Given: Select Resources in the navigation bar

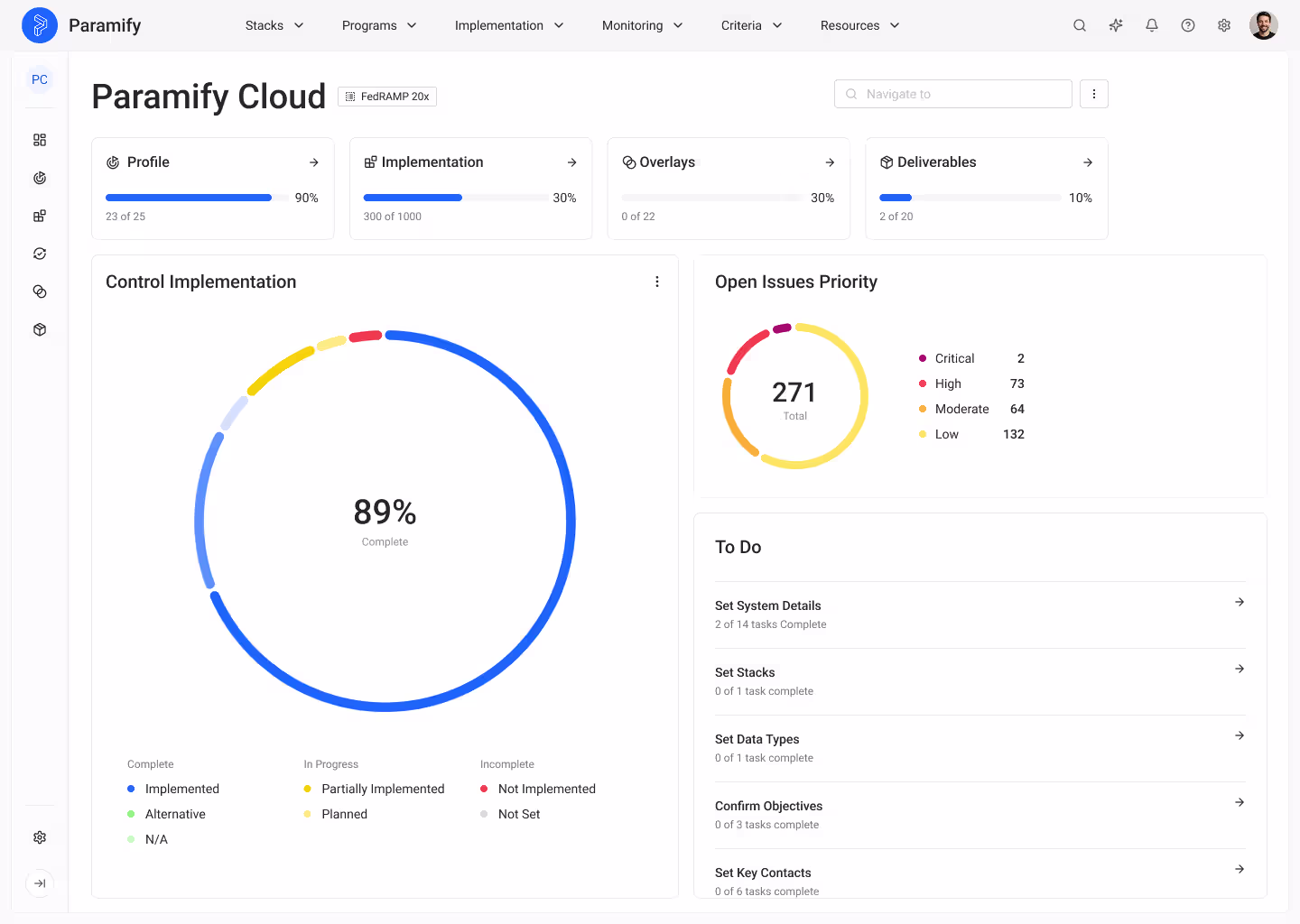Looking at the screenshot, I should point(859,25).
